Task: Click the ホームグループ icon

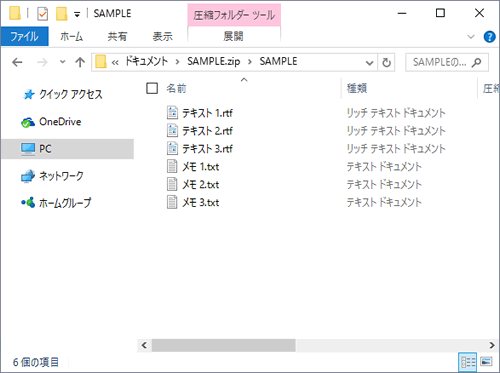Action: (x=28, y=202)
